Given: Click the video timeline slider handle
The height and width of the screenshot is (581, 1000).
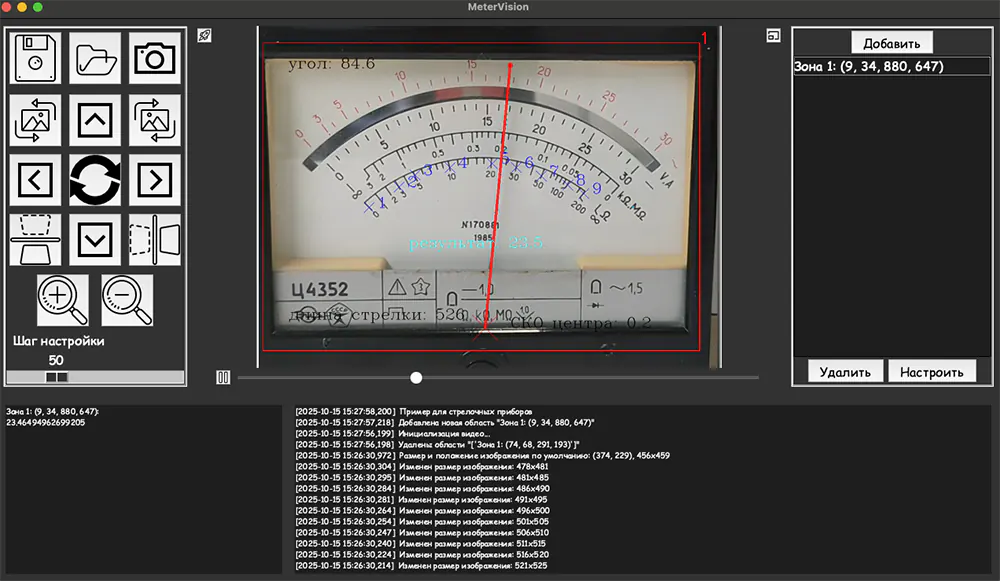Looking at the screenshot, I should pos(416,378).
